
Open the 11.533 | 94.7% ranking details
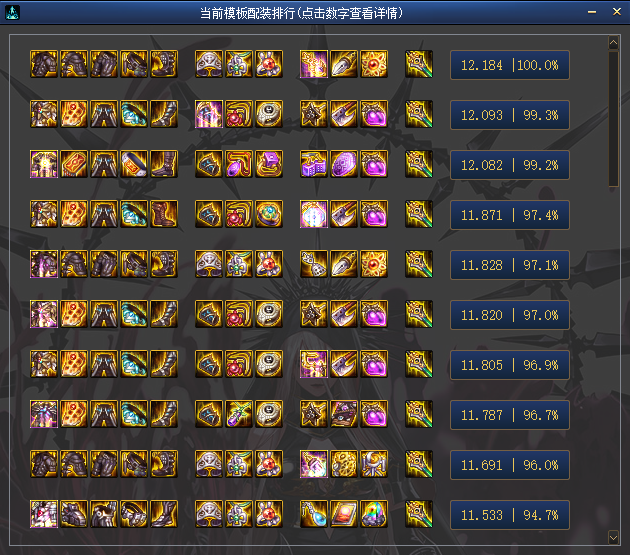(x=509, y=515)
